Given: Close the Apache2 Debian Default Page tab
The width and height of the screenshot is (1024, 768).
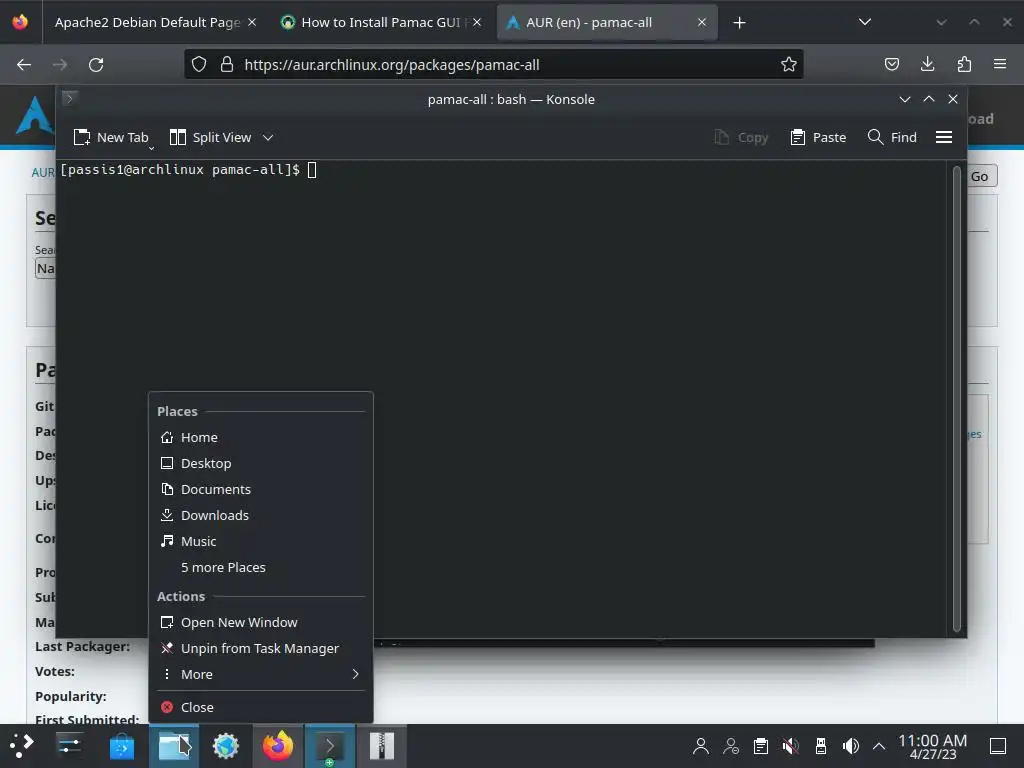Looking at the screenshot, I should click(252, 22).
